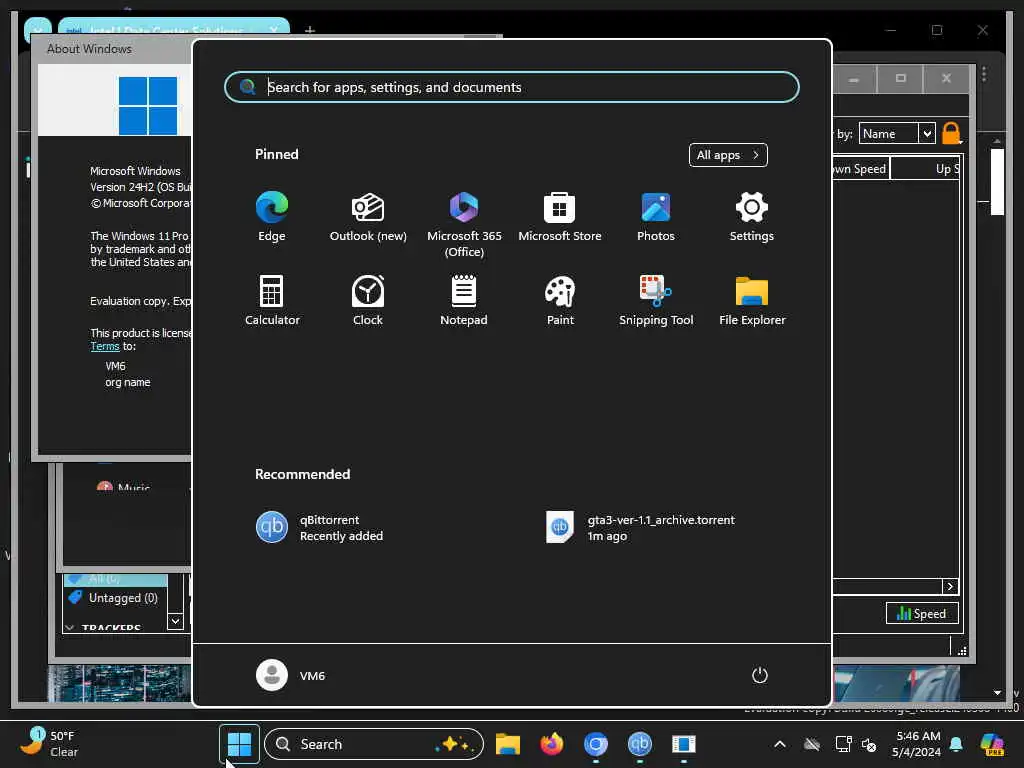Click the sidebar filter scroll-down arrow in qBittorrent
This screenshot has width=1024, height=768.
pos(175,620)
